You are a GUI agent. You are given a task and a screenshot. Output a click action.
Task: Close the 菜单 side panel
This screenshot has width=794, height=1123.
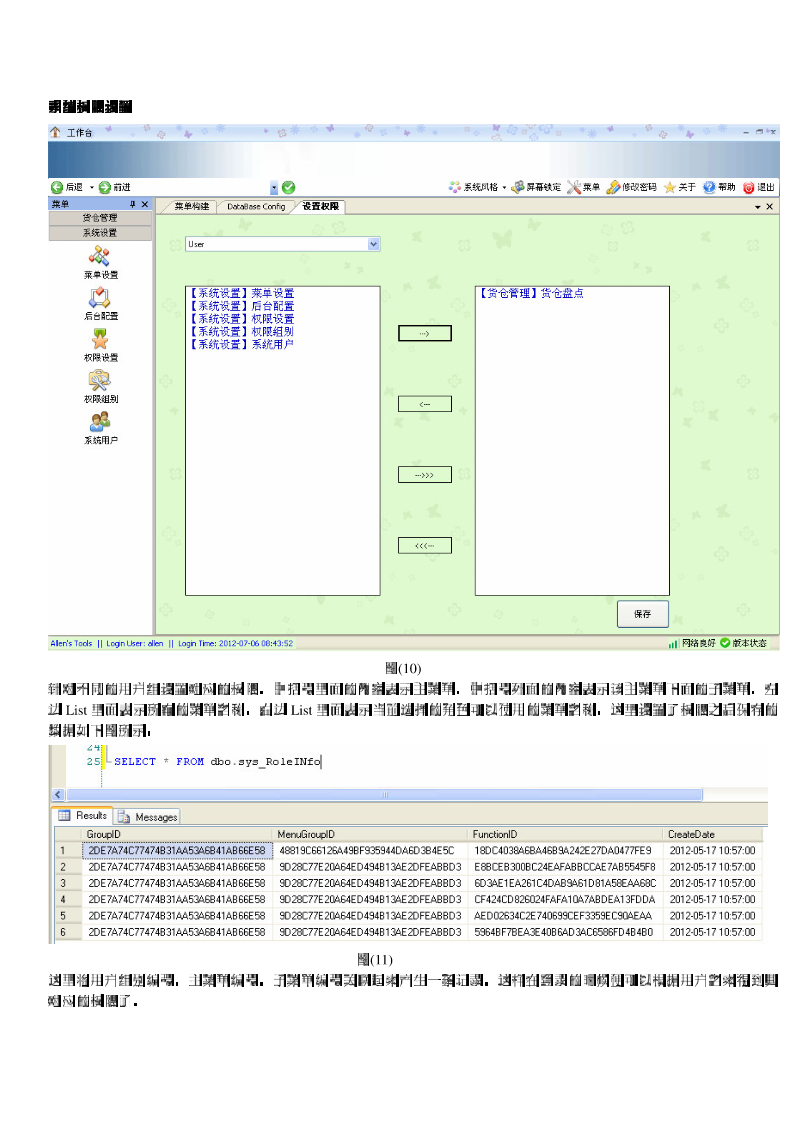tap(145, 204)
